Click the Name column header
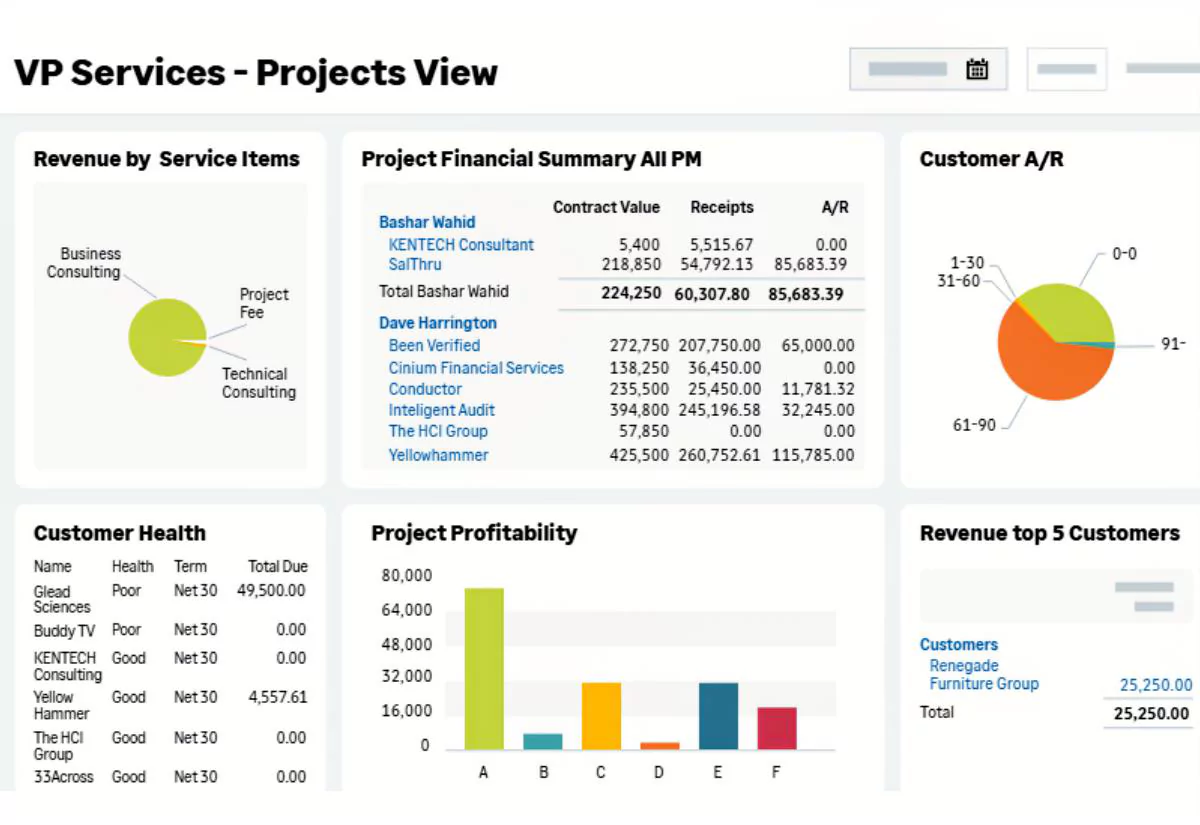The image size is (1200, 825). click(x=53, y=566)
